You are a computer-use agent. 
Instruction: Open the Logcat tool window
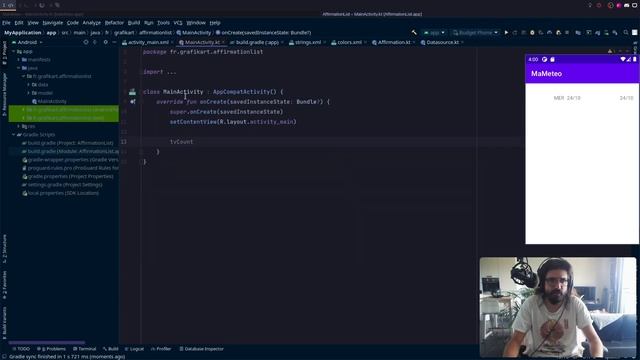click(134, 349)
